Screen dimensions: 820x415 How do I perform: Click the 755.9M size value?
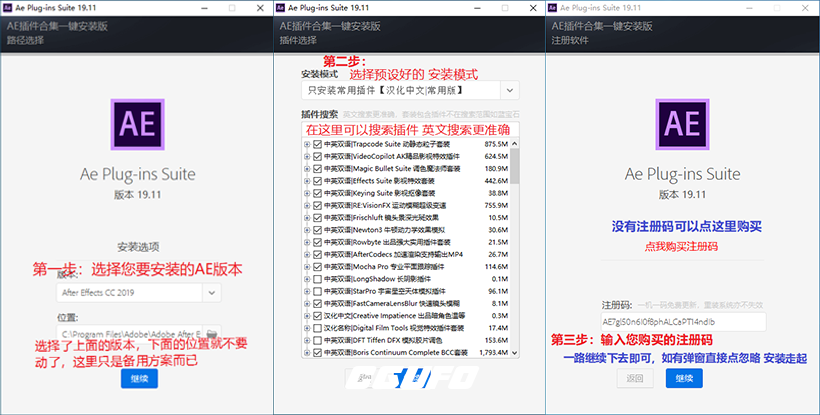click(x=496, y=205)
